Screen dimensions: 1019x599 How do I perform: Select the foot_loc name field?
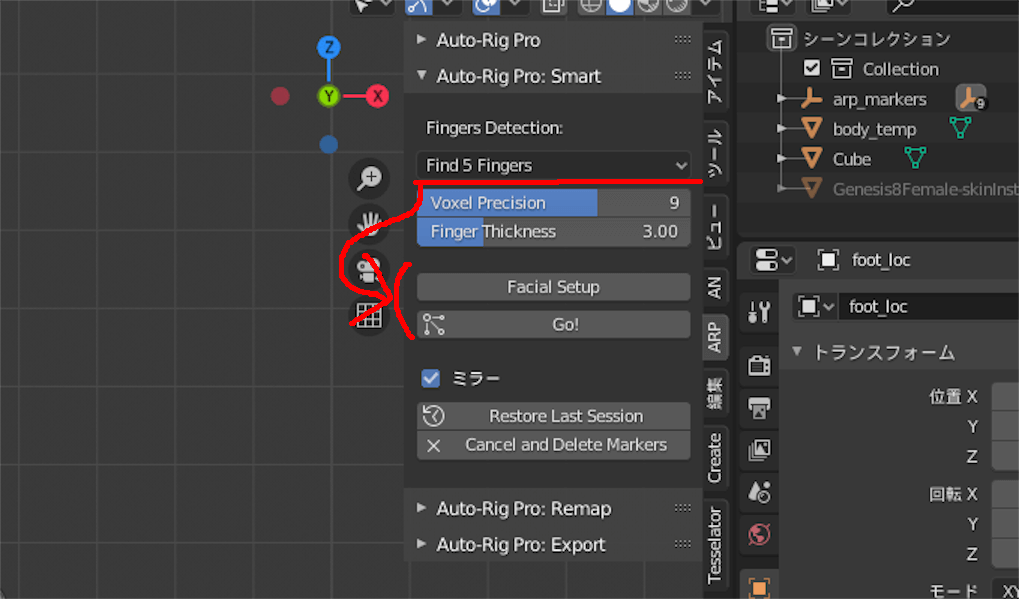928,305
